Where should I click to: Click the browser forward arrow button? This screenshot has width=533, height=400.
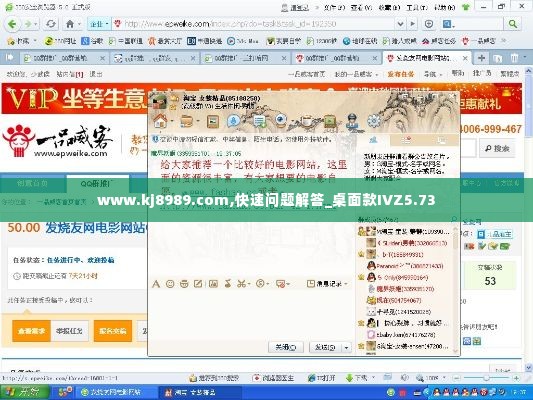point(28,24)
